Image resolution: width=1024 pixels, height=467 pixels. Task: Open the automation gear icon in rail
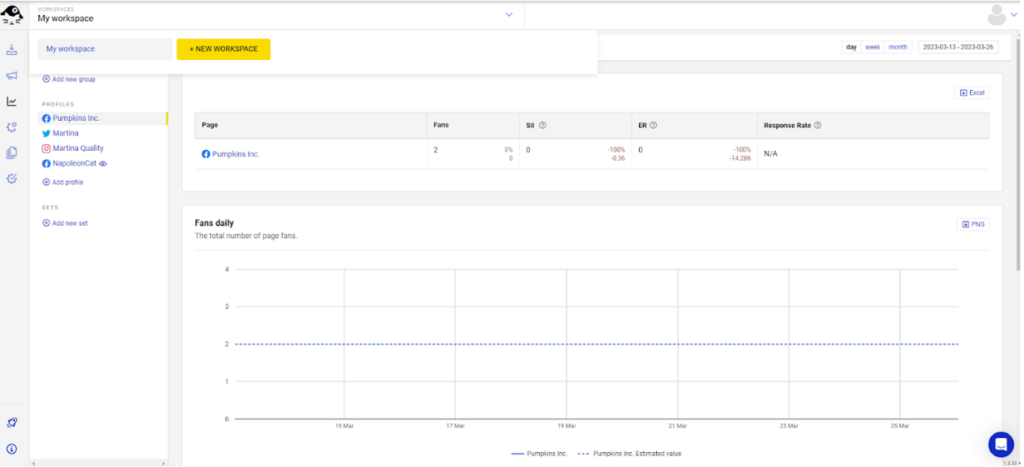click(12, 127)
